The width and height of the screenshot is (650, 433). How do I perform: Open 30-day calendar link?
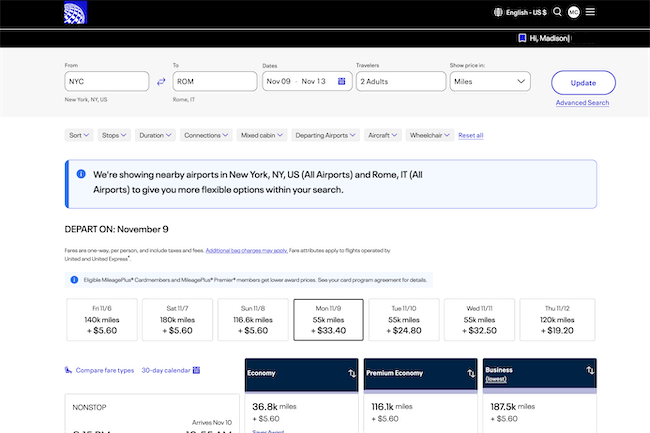166,370
